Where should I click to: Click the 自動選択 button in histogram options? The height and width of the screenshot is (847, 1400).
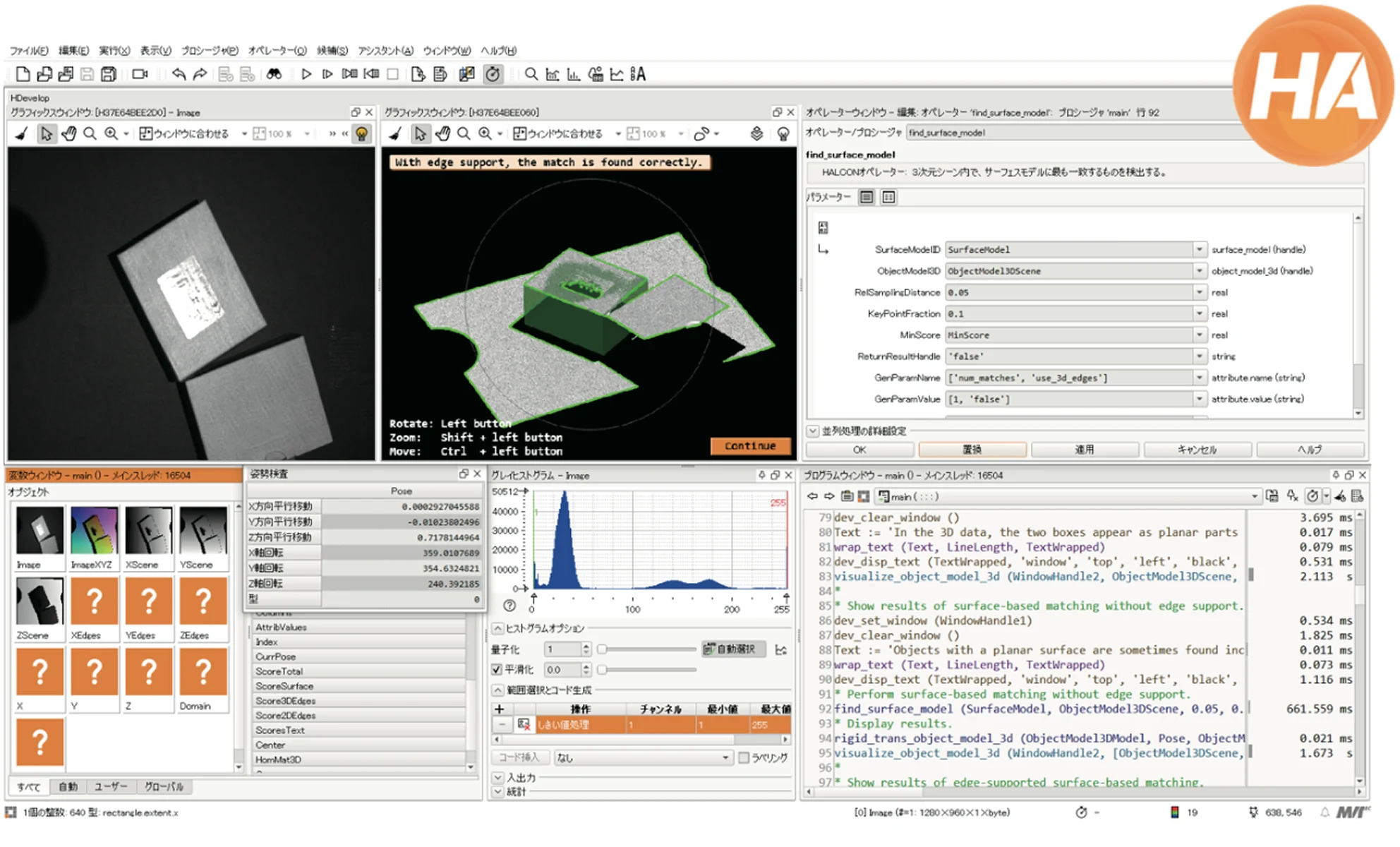[x=732, y=649]
